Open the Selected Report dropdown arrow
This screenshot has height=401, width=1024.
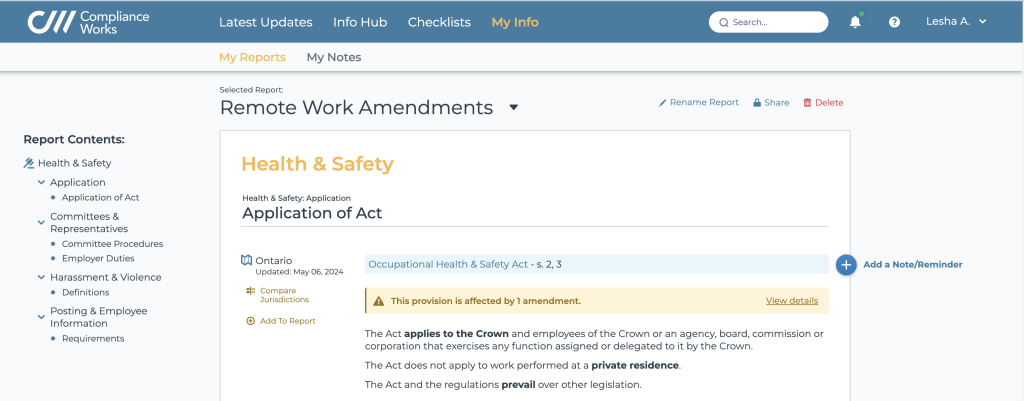[513, 107]
